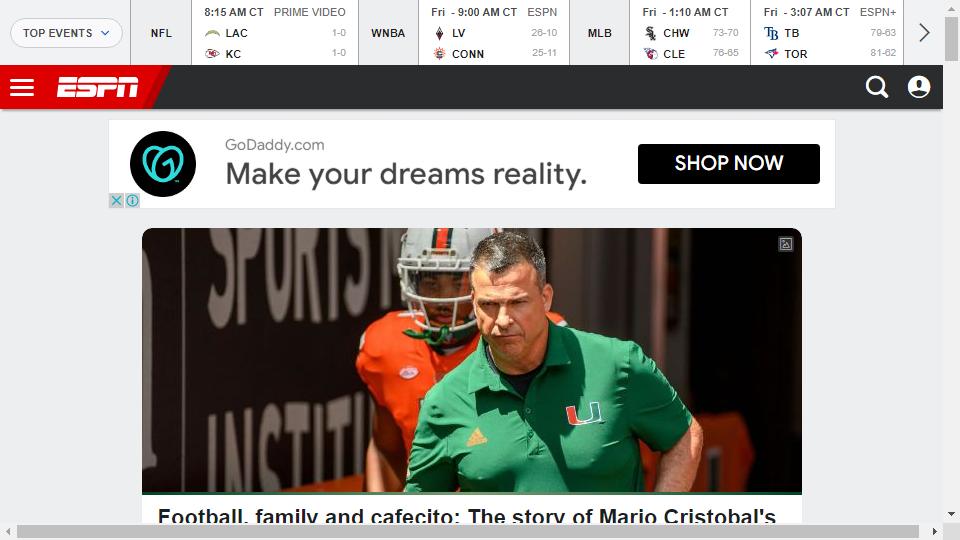Expand the Top Events dropdown
The image size is (960, 540).
(x=66, y=33)
